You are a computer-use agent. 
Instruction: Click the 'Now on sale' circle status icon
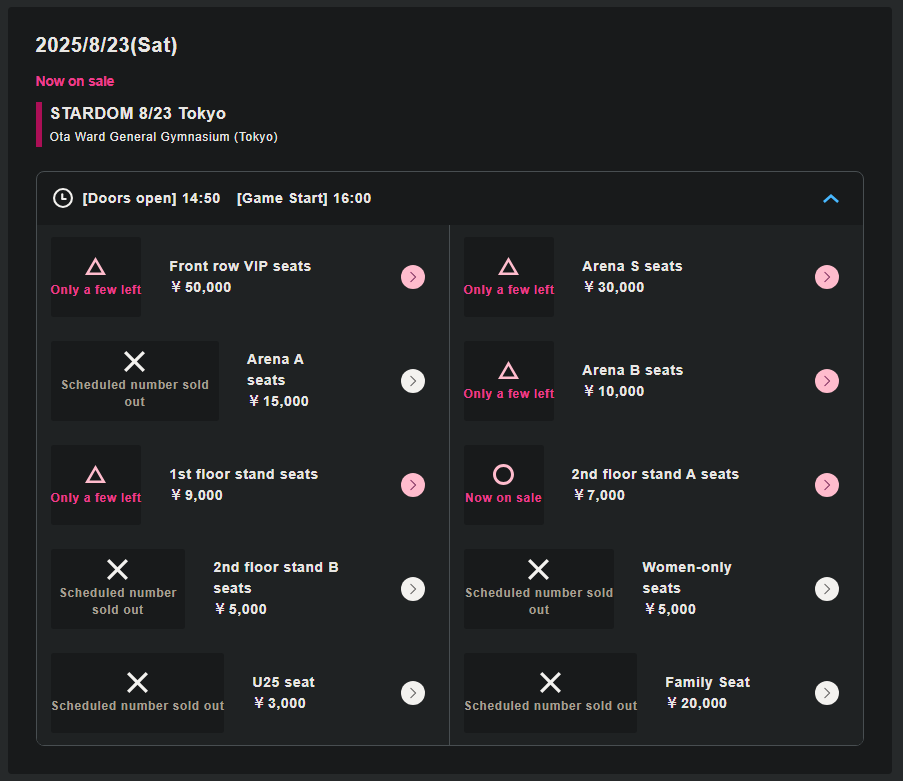[x=503, y=475]
